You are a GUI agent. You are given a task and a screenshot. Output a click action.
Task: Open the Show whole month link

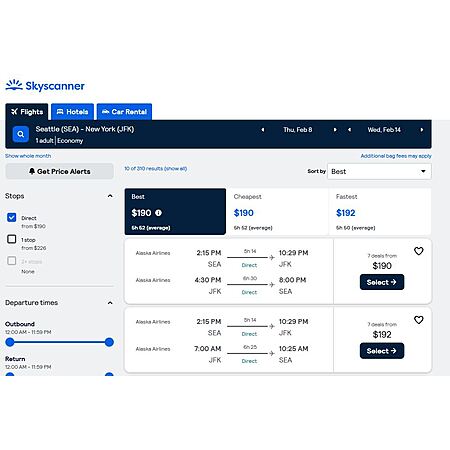(x=28, y=156)
